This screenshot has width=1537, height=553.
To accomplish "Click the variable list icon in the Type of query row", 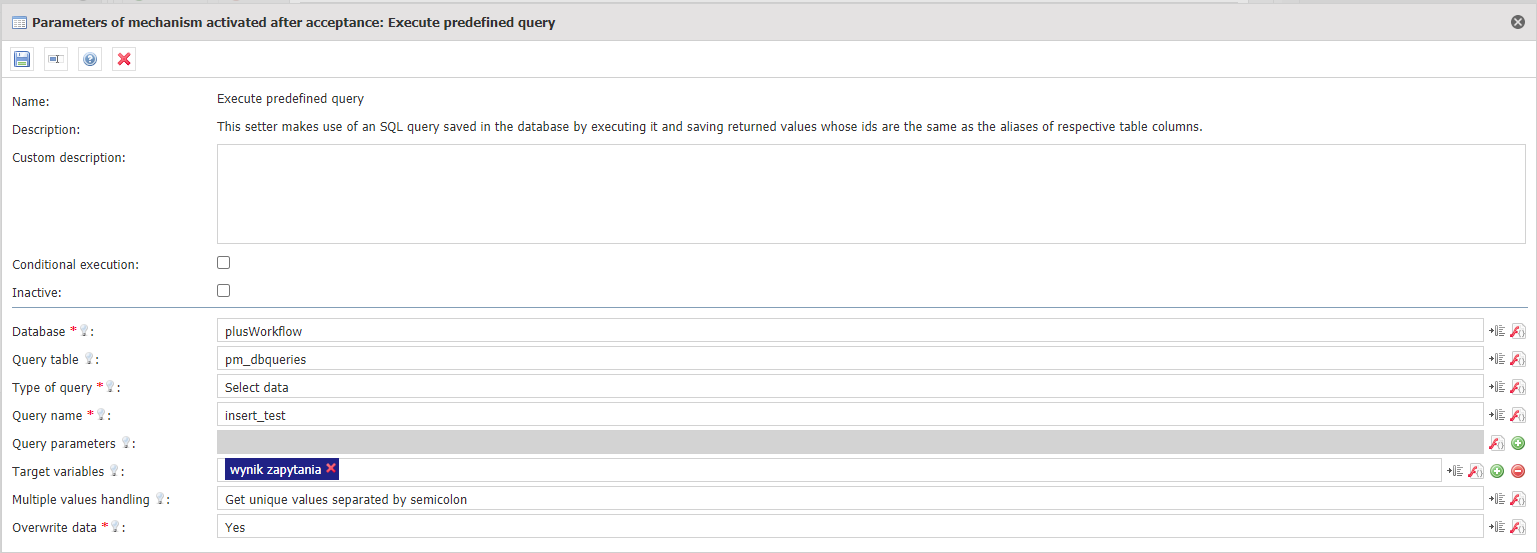I will point(1497,387).
